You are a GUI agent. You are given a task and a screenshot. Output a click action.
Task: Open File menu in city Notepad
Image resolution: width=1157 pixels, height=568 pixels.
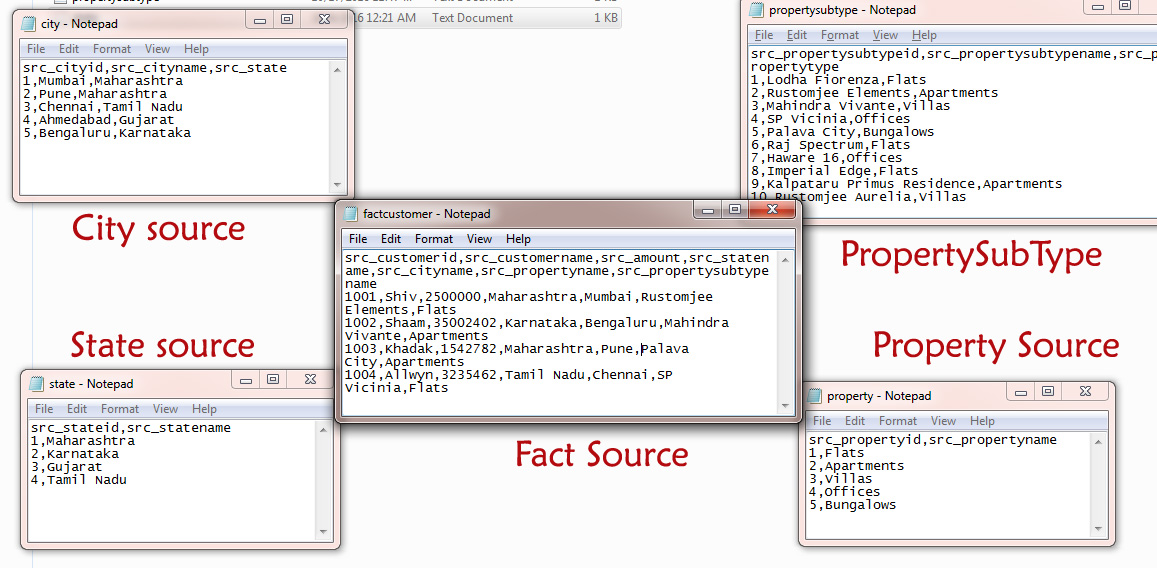[36, 49]
